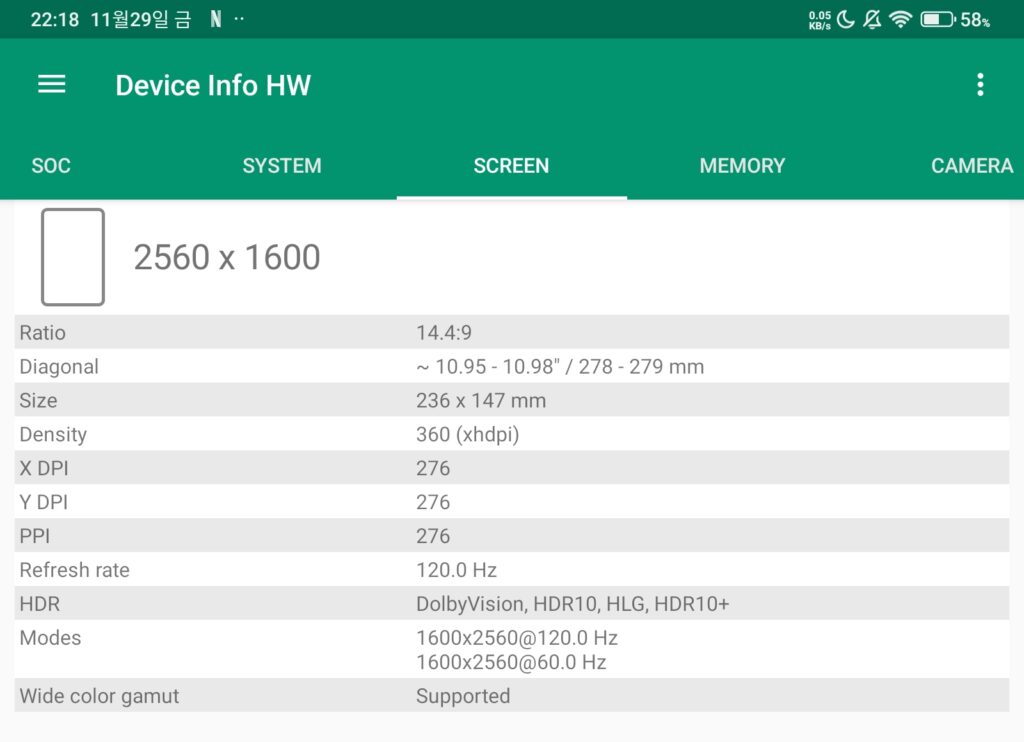The image size is (1024, 742).
Task: Switch to the CAMERA tab
Action: [972, 166]
